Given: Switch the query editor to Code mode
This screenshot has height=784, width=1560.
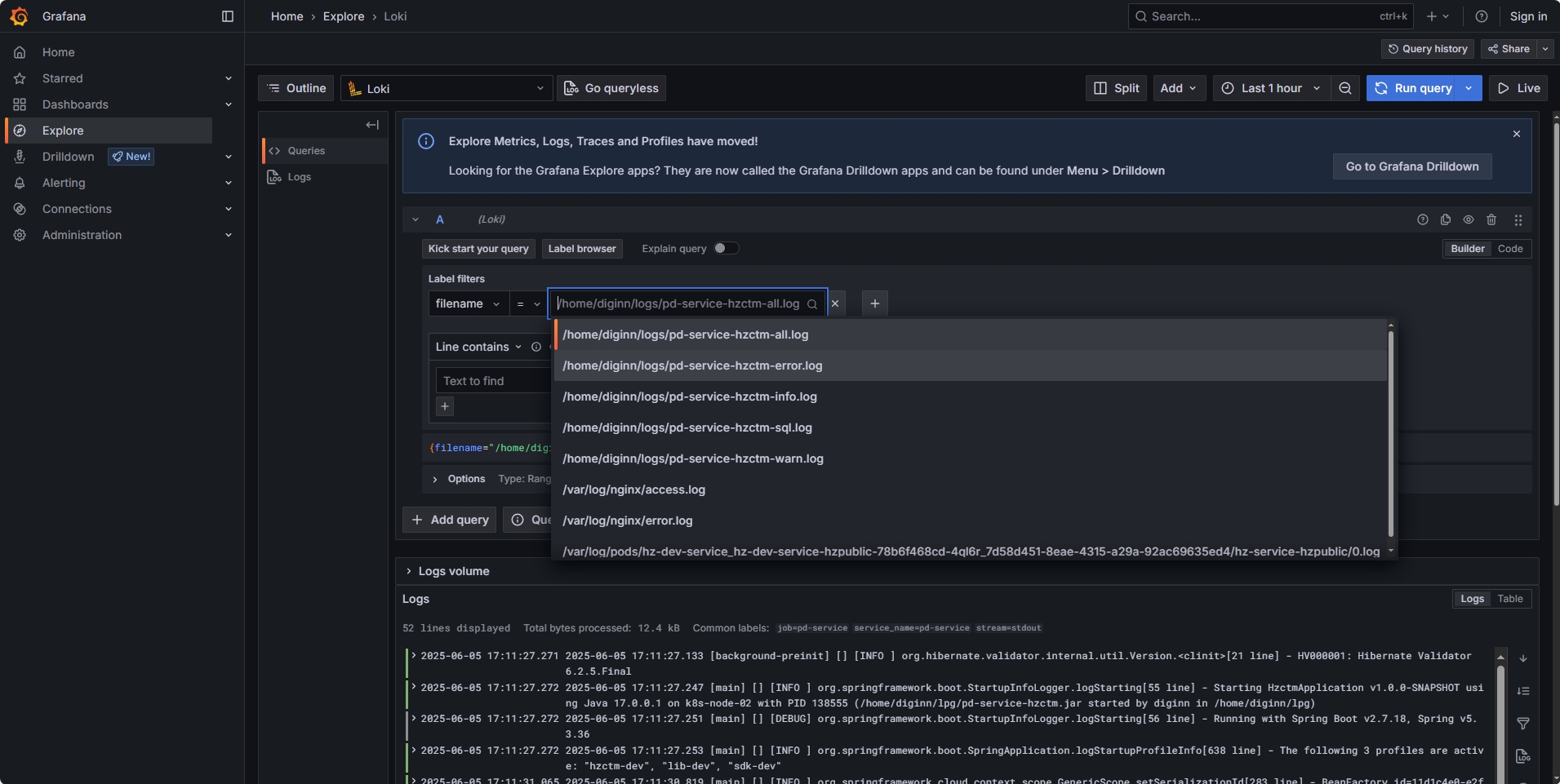Looking at the screenshot, I should 1509,249.
